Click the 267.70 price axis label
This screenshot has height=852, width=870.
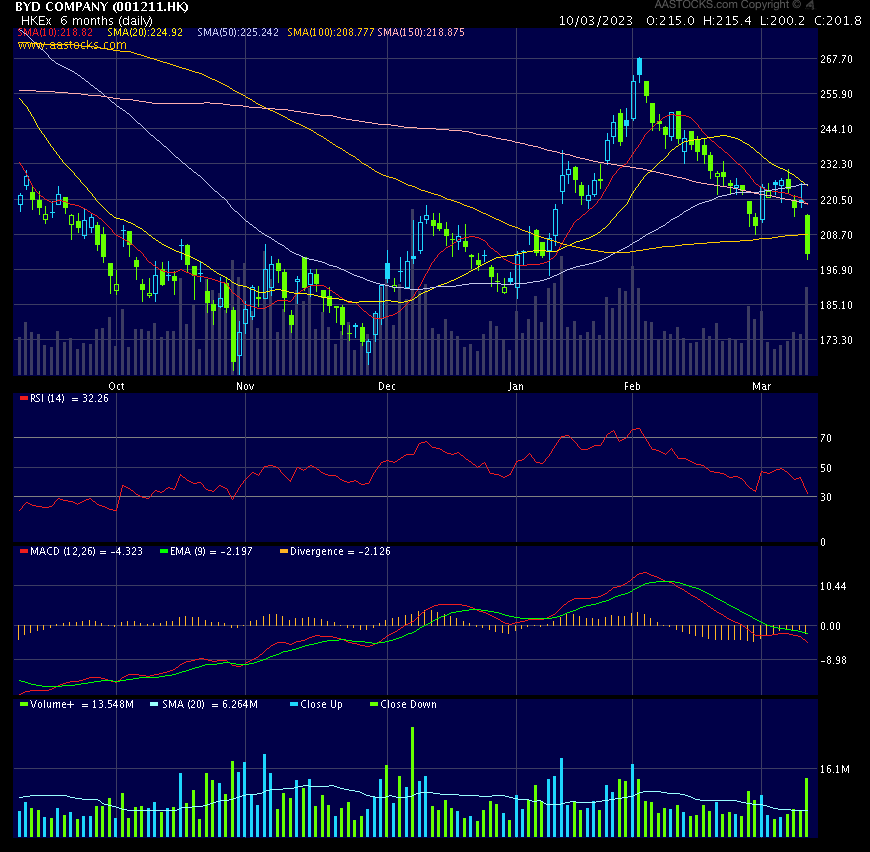[836, 59]
